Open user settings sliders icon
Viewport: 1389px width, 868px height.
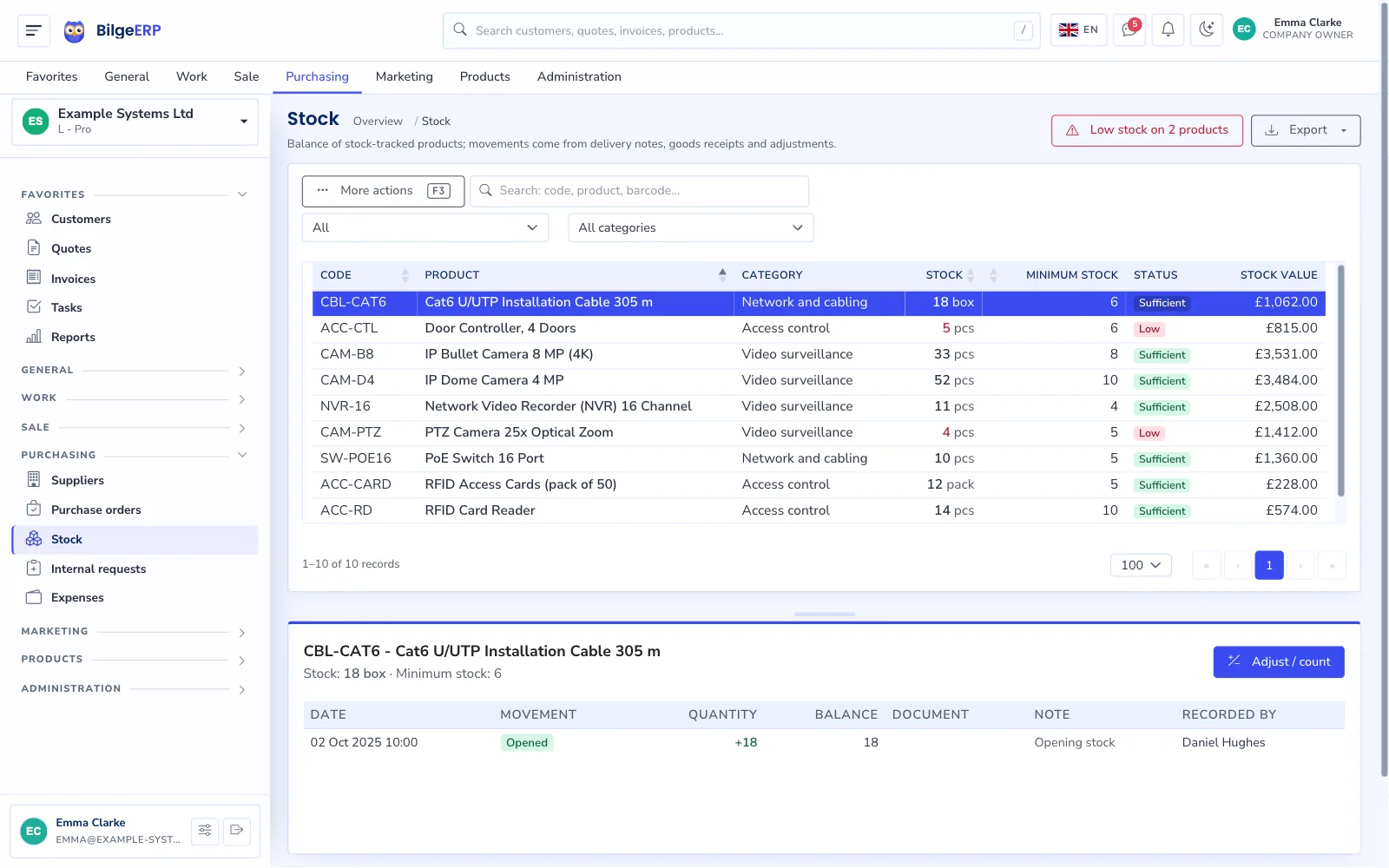pos(205,831)
